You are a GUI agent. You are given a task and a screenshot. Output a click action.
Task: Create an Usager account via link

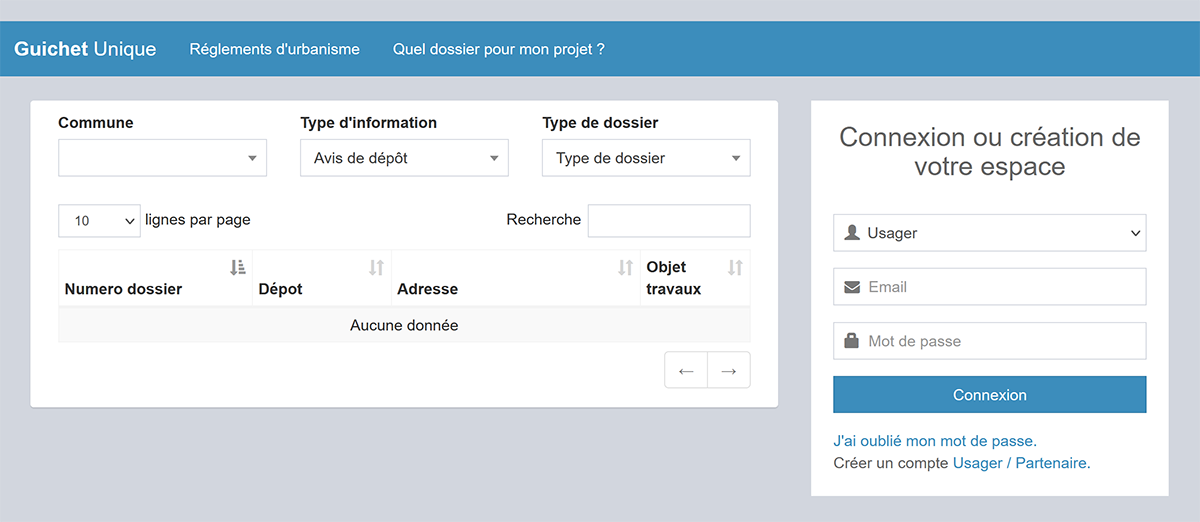[x=978, y=463]
